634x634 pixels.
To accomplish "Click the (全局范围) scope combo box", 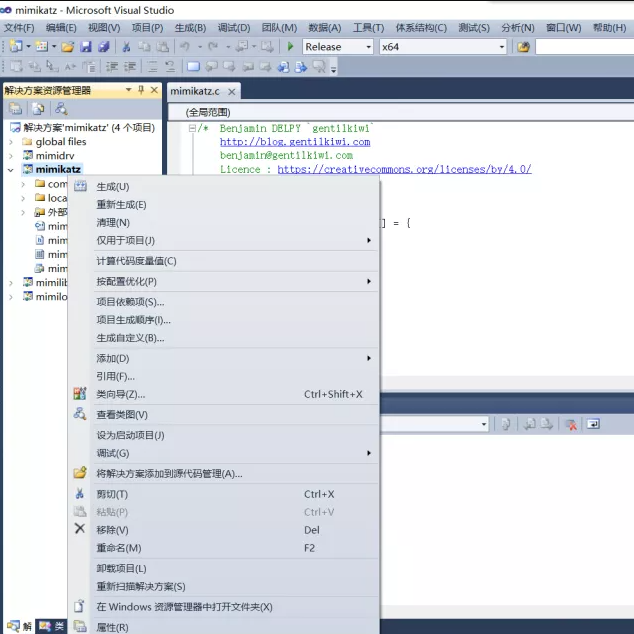I will point(400,112).
